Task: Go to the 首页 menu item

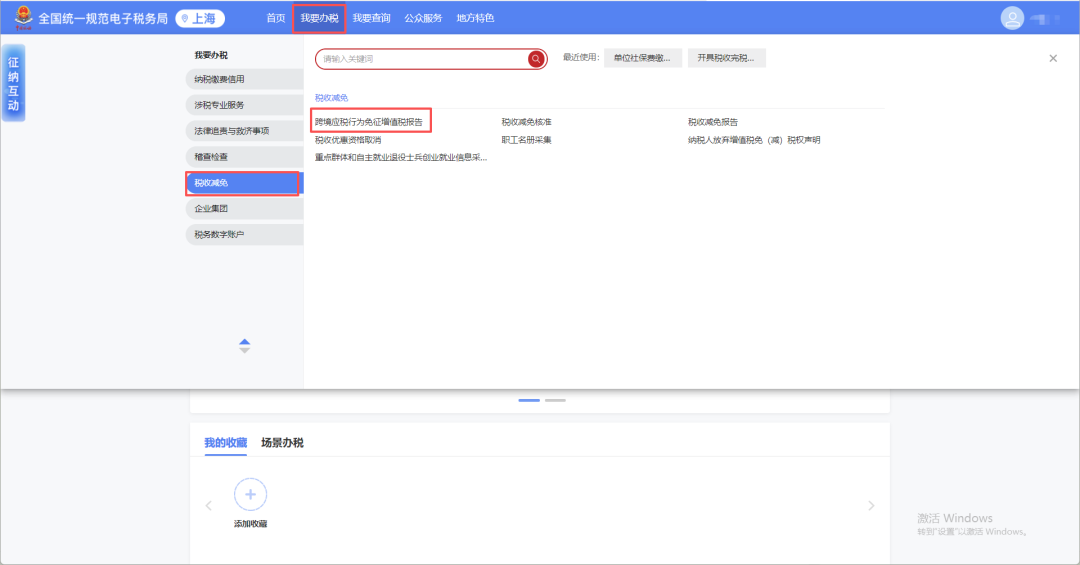Action: tap(276, 18)
